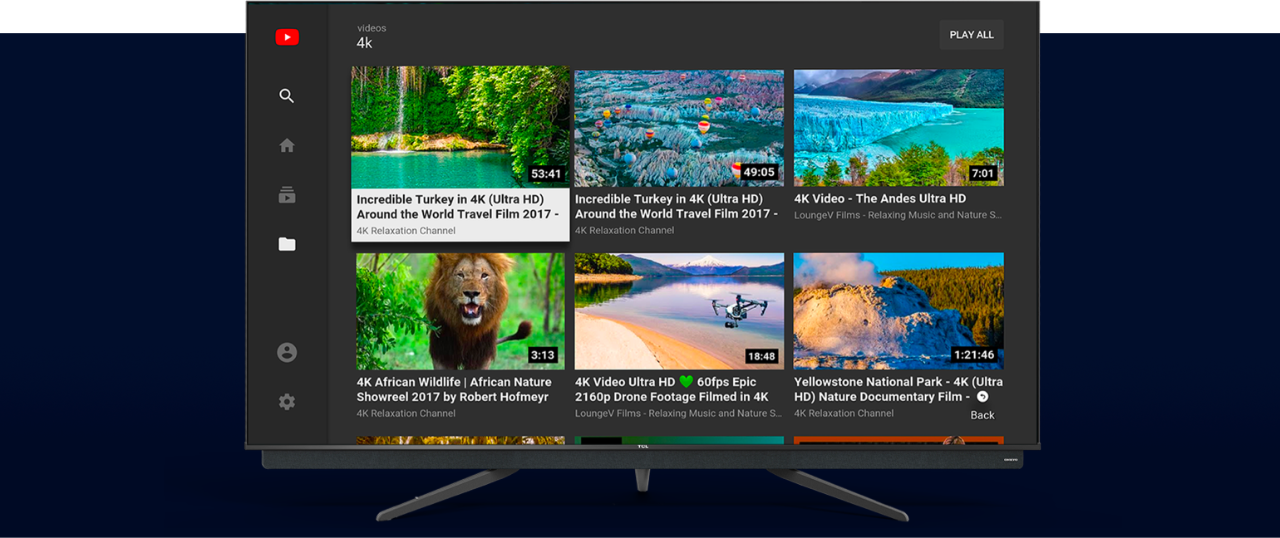This screenshot has height=538, width=1280.
Task: Select the Yellowstone geyser video thumbnail
Action: click(898, 310)
